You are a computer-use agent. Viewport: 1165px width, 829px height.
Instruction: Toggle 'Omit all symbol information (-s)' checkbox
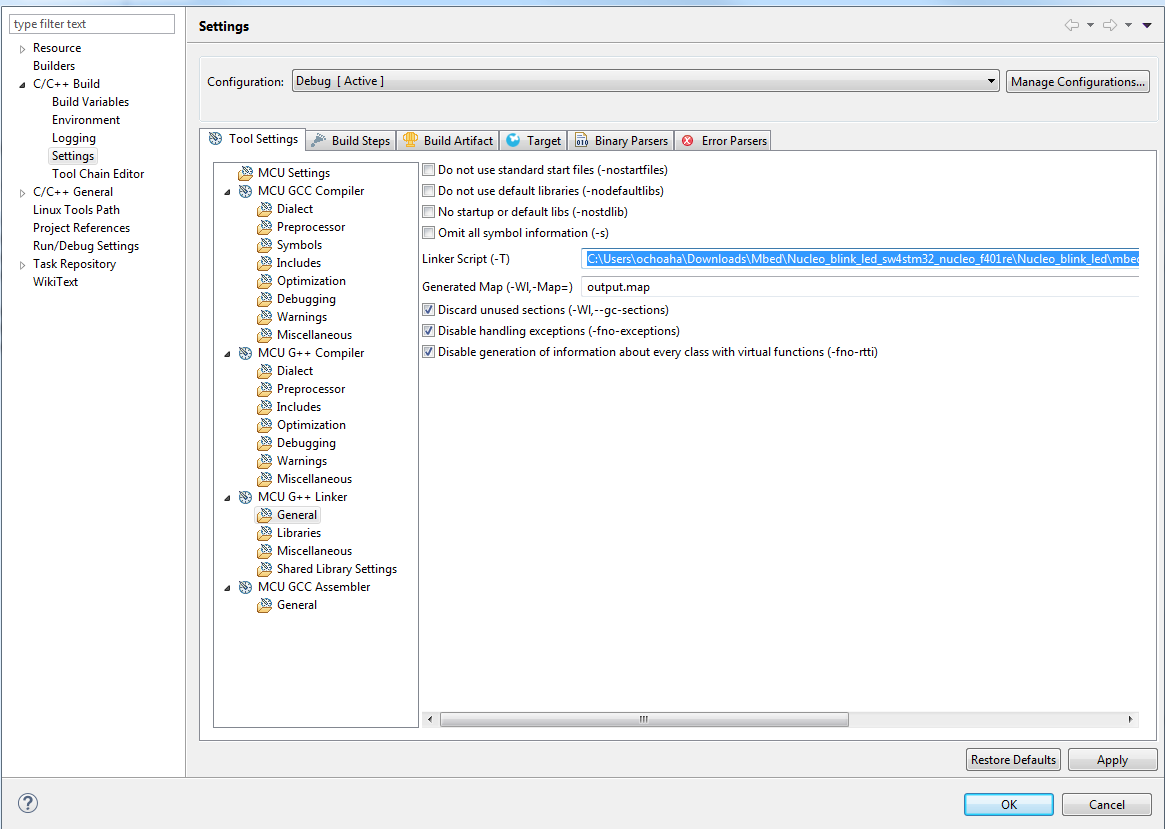pos(429,233)
